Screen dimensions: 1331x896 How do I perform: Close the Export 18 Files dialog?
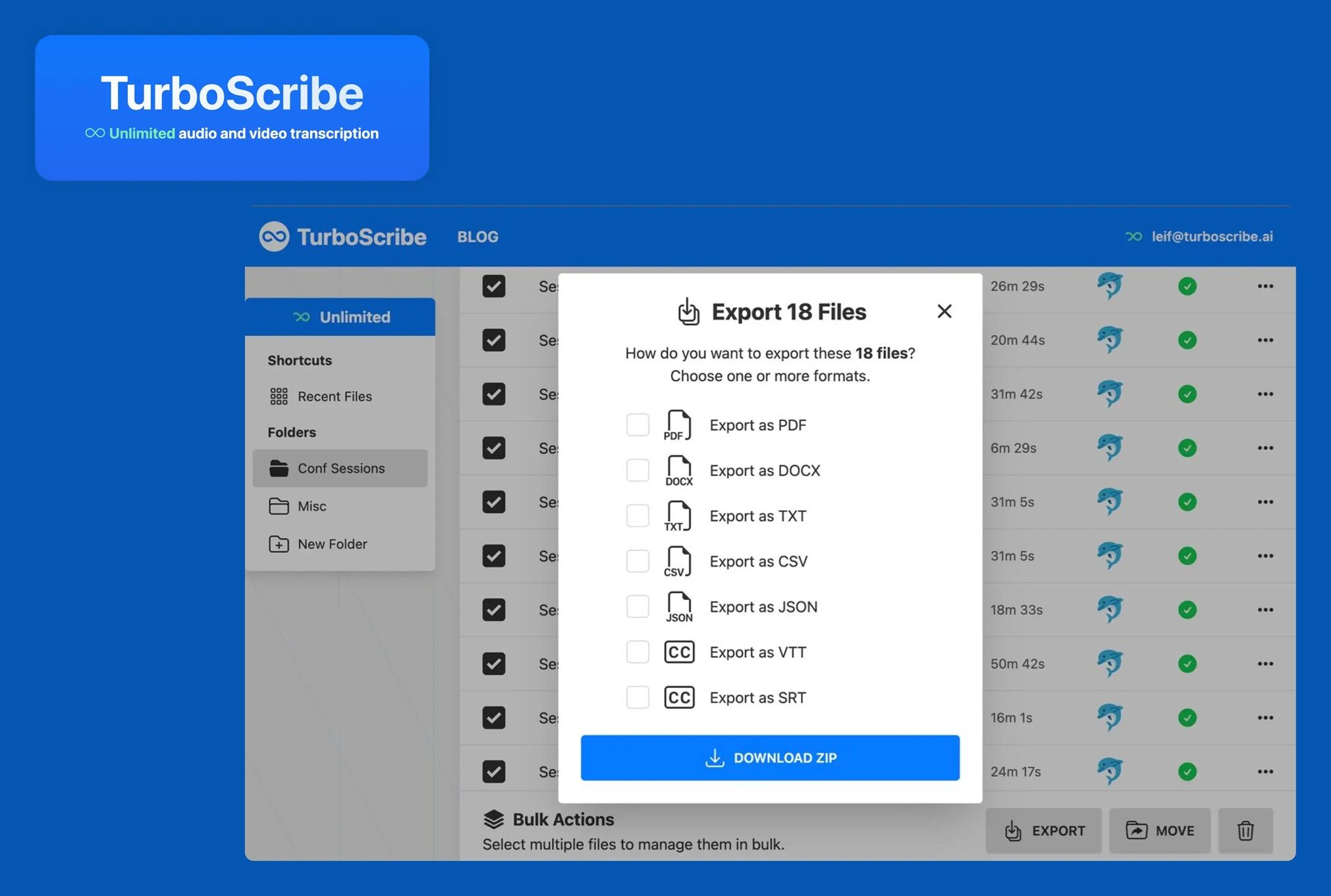coord(944,311)
